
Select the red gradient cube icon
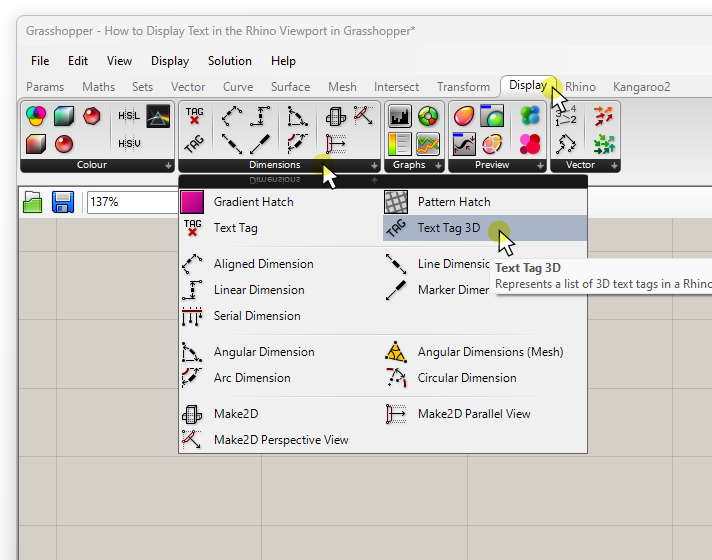pyautogui.click(x=36, y=144)
